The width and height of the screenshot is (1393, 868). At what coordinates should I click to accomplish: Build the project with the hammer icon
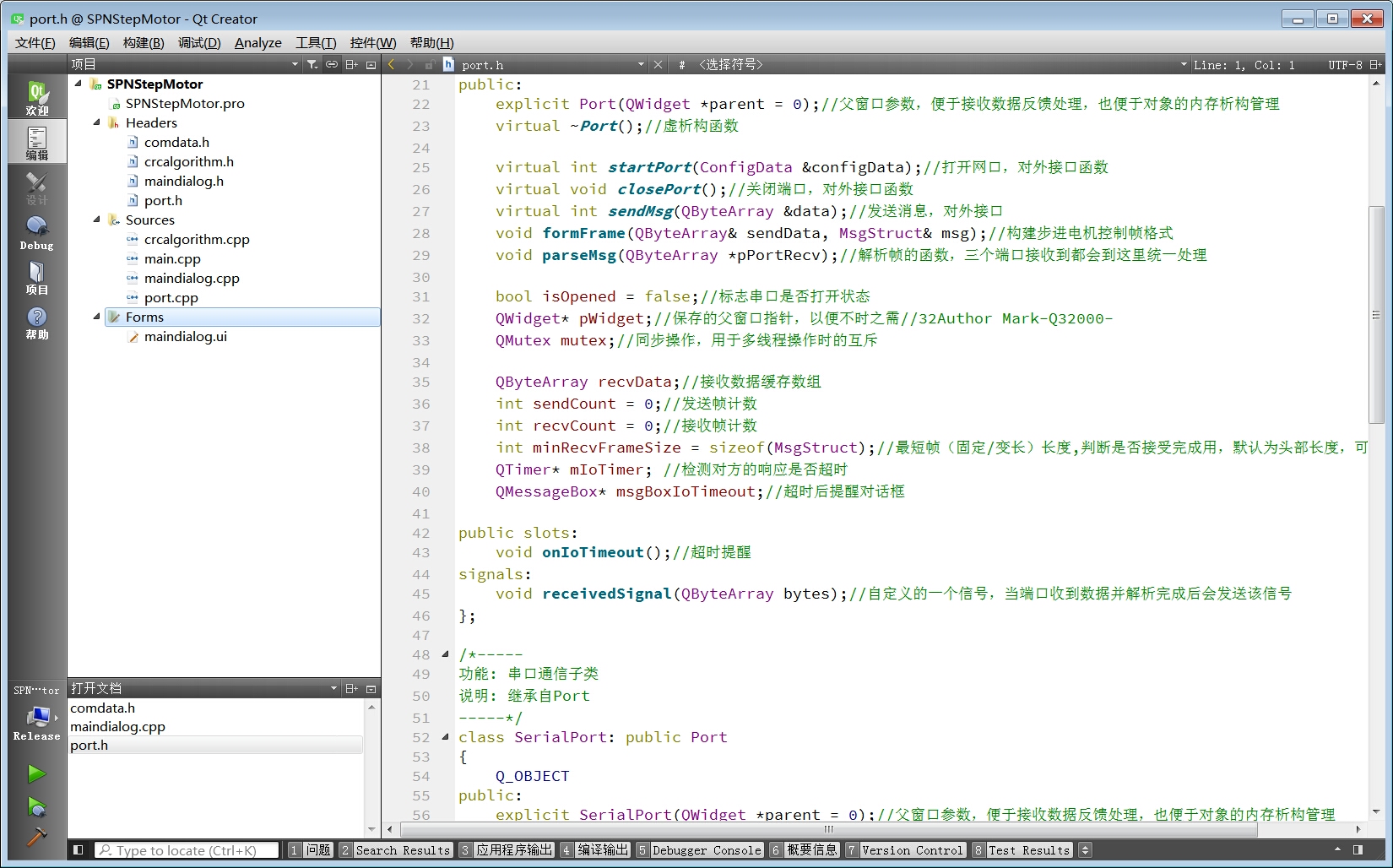(36, 837)
